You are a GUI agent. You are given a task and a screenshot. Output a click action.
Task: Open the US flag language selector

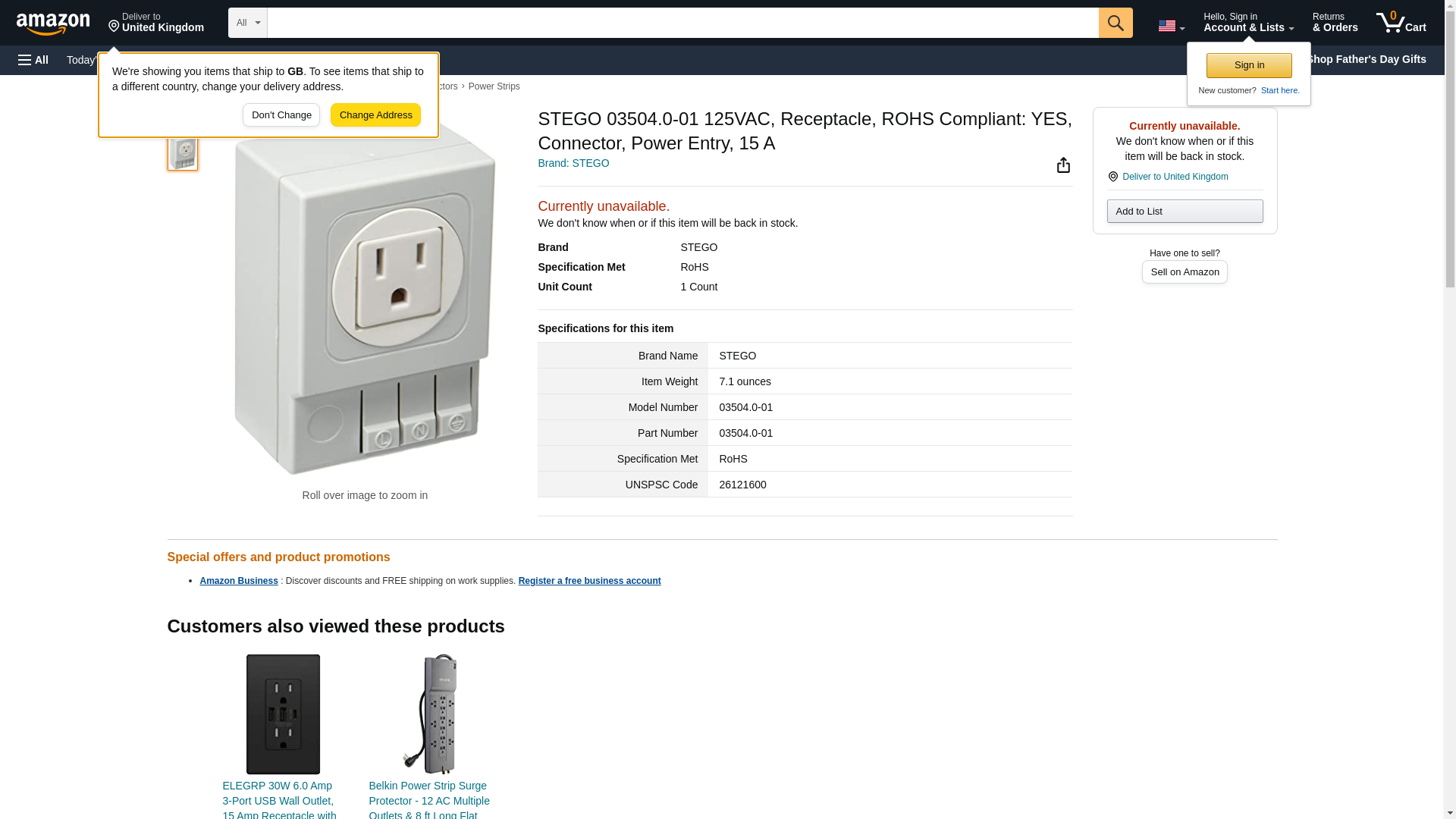[1170, 26]
